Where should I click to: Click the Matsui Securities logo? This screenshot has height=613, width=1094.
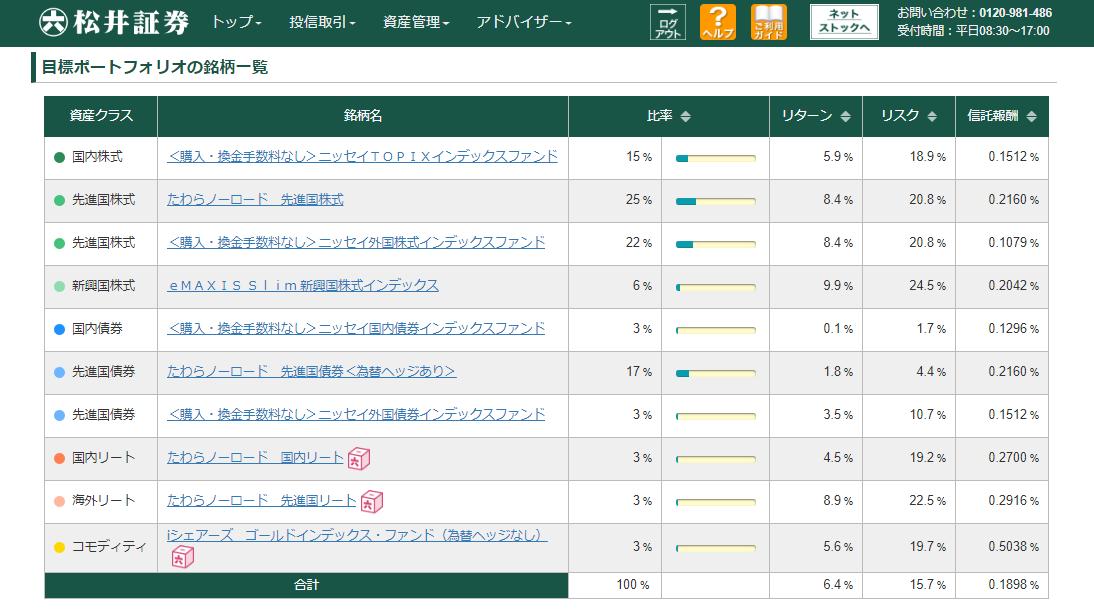click(x=114, y=22)
